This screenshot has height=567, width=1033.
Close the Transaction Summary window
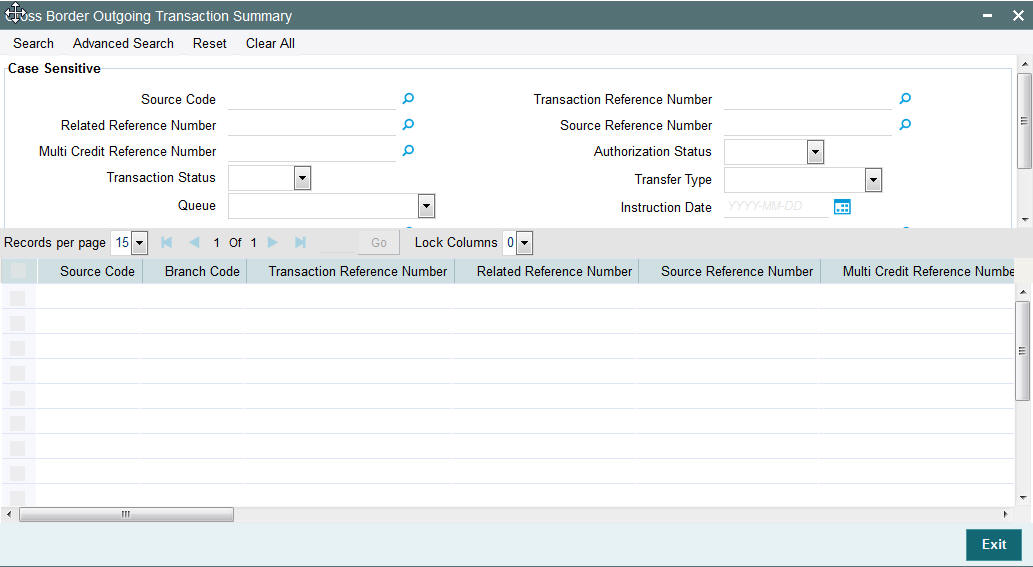[x=1018, y=16]
